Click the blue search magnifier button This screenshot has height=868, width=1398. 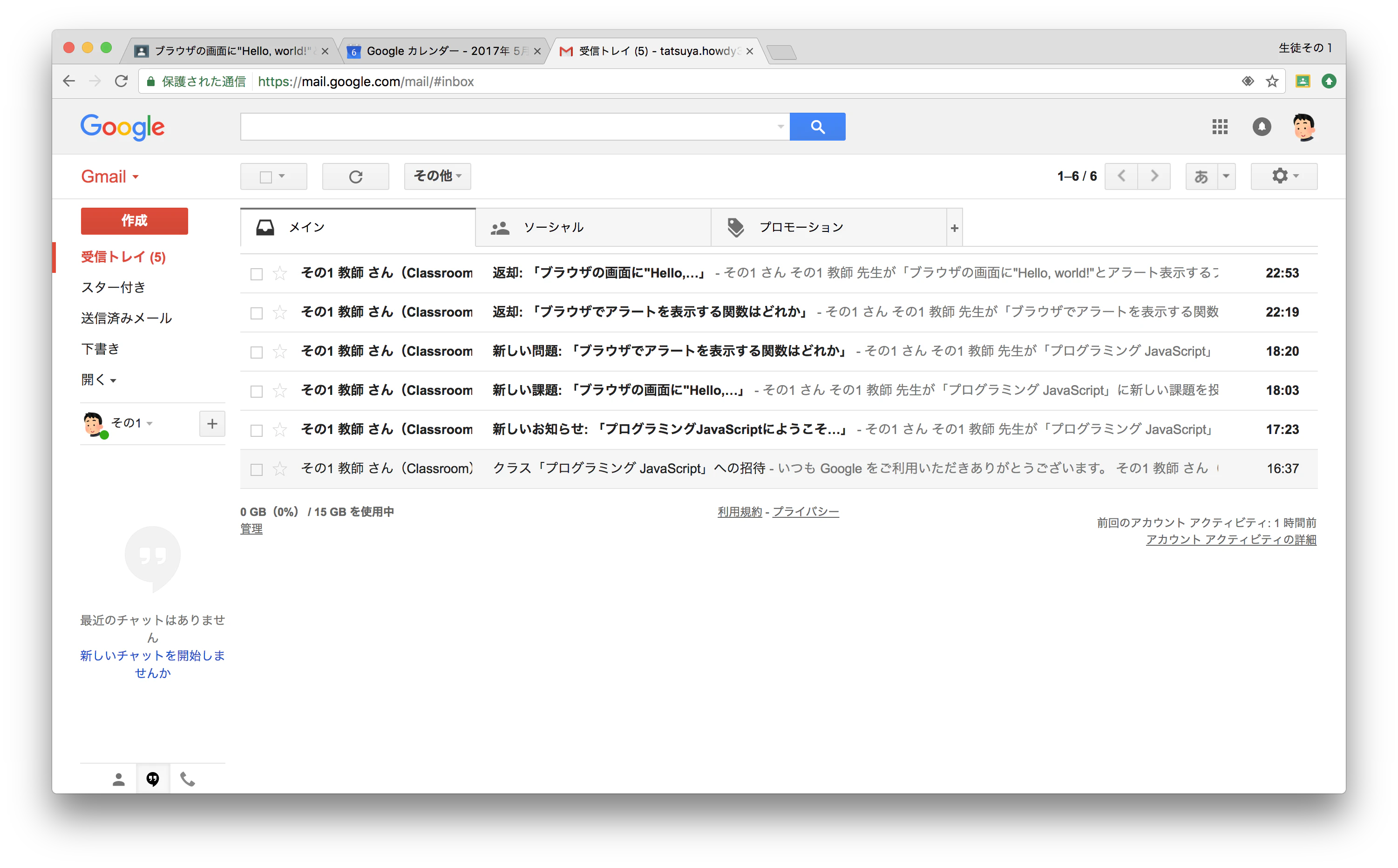tap(818, 126)
